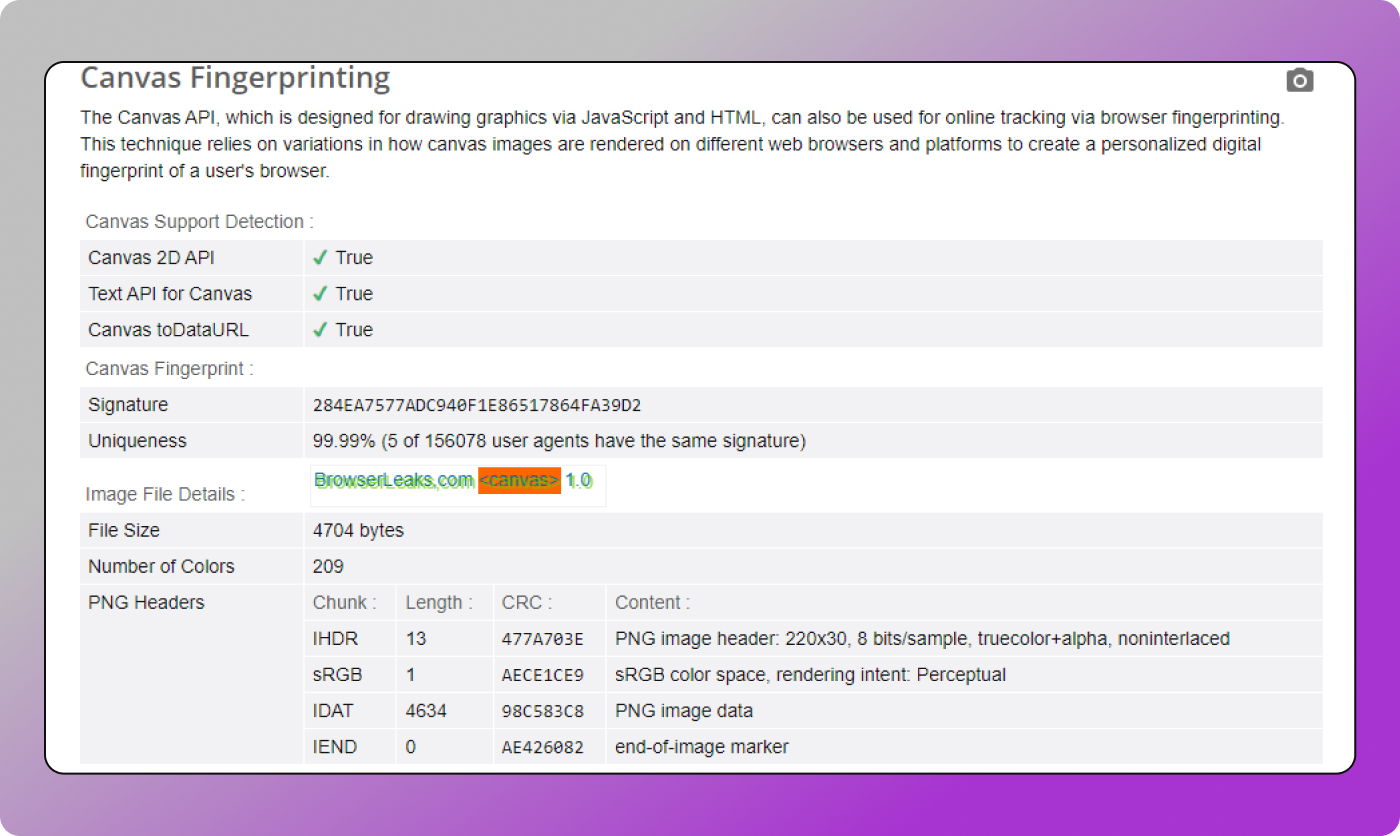Click the green checkmark for Canvas 2D API
This screenshot has height=836, width=1400.
click(320, 258)
